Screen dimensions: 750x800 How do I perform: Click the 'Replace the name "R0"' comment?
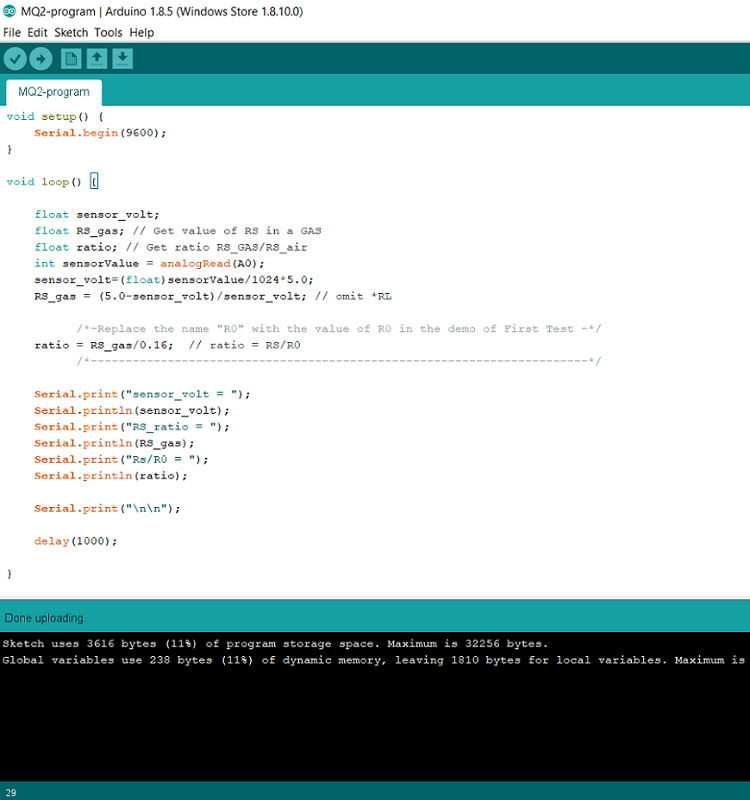339,329
